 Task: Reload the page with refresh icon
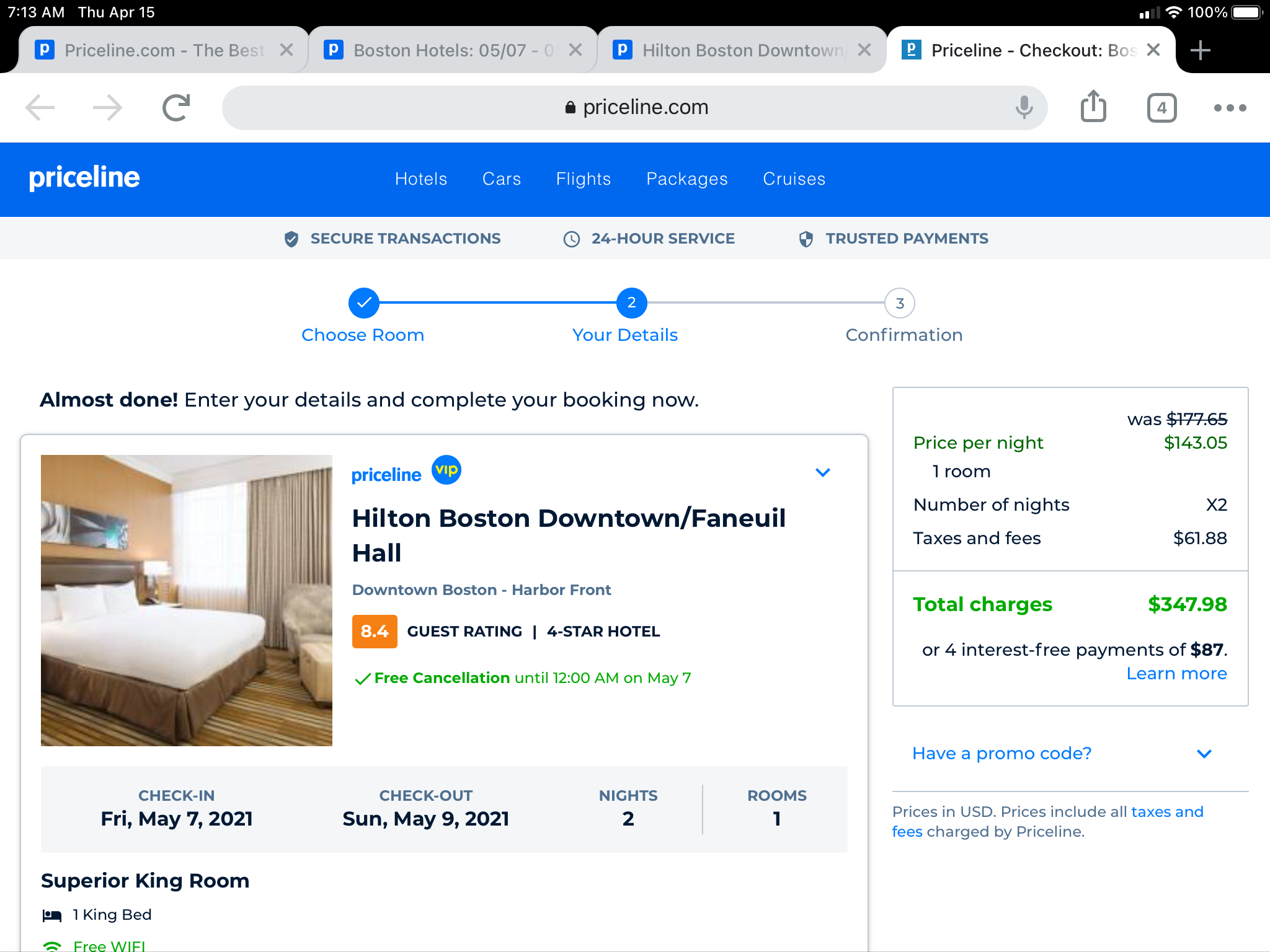[x=176, y=108]
